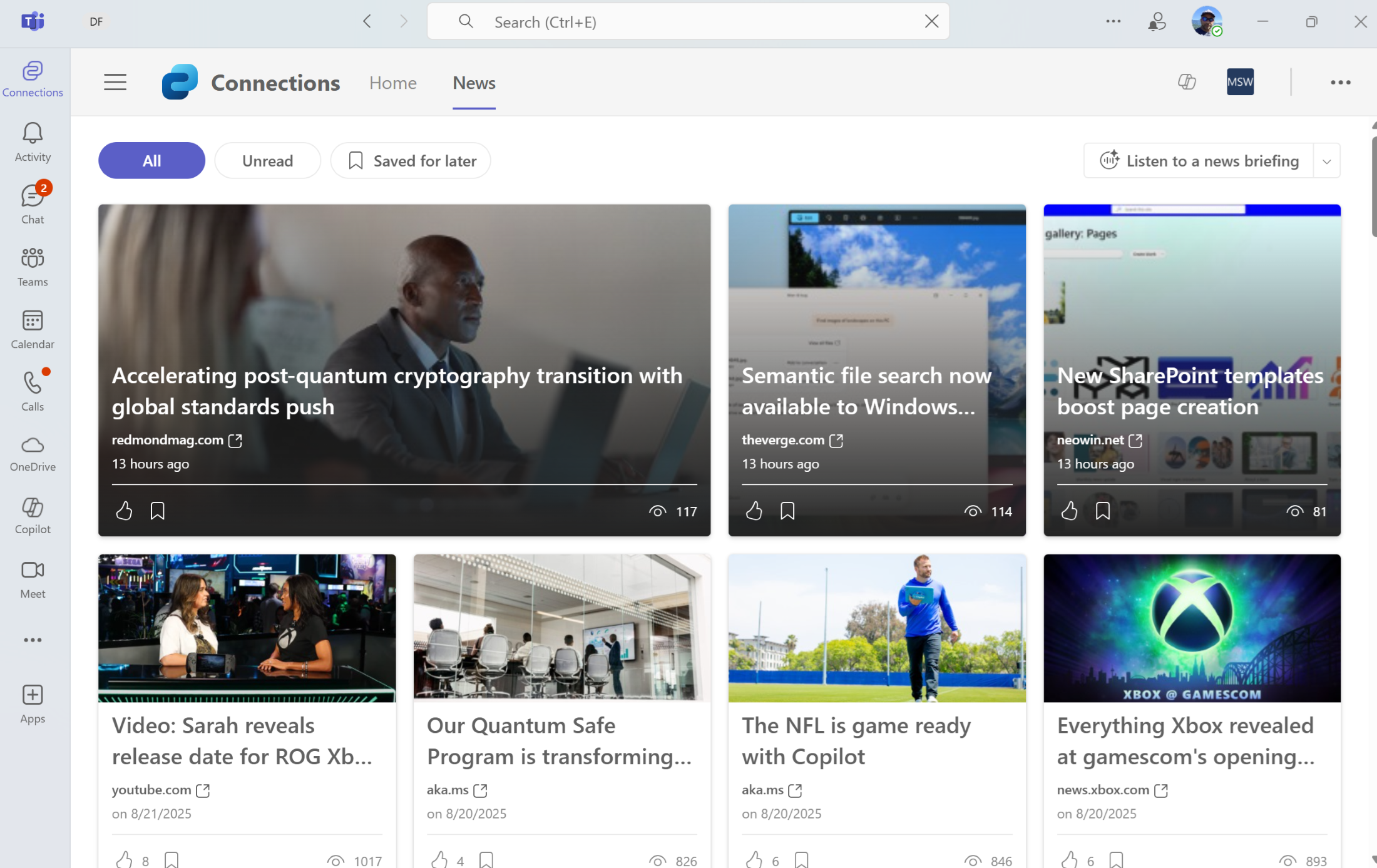Click the Copilot icon in Connections header
Viewport: 1377px width, 868px height.
coord(1187,82)
